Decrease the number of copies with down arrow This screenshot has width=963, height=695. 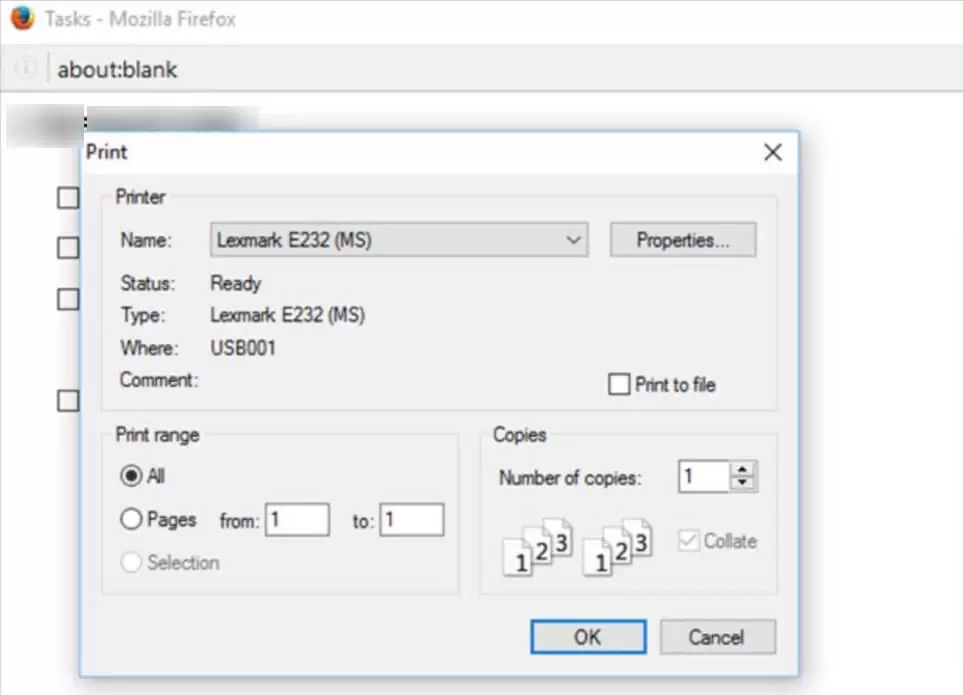[x=743, y=483]
